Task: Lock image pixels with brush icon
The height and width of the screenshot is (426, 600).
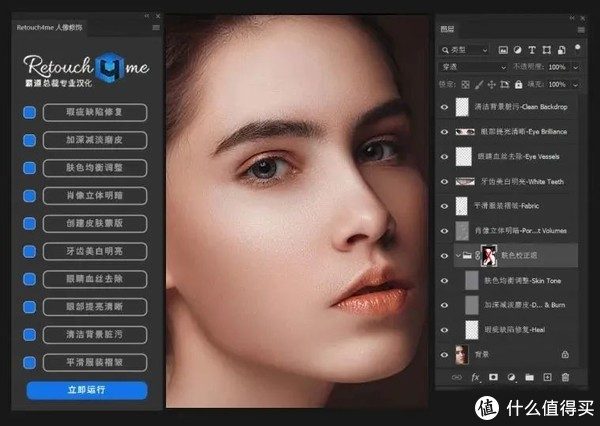Action: click(x=479, y=85)
